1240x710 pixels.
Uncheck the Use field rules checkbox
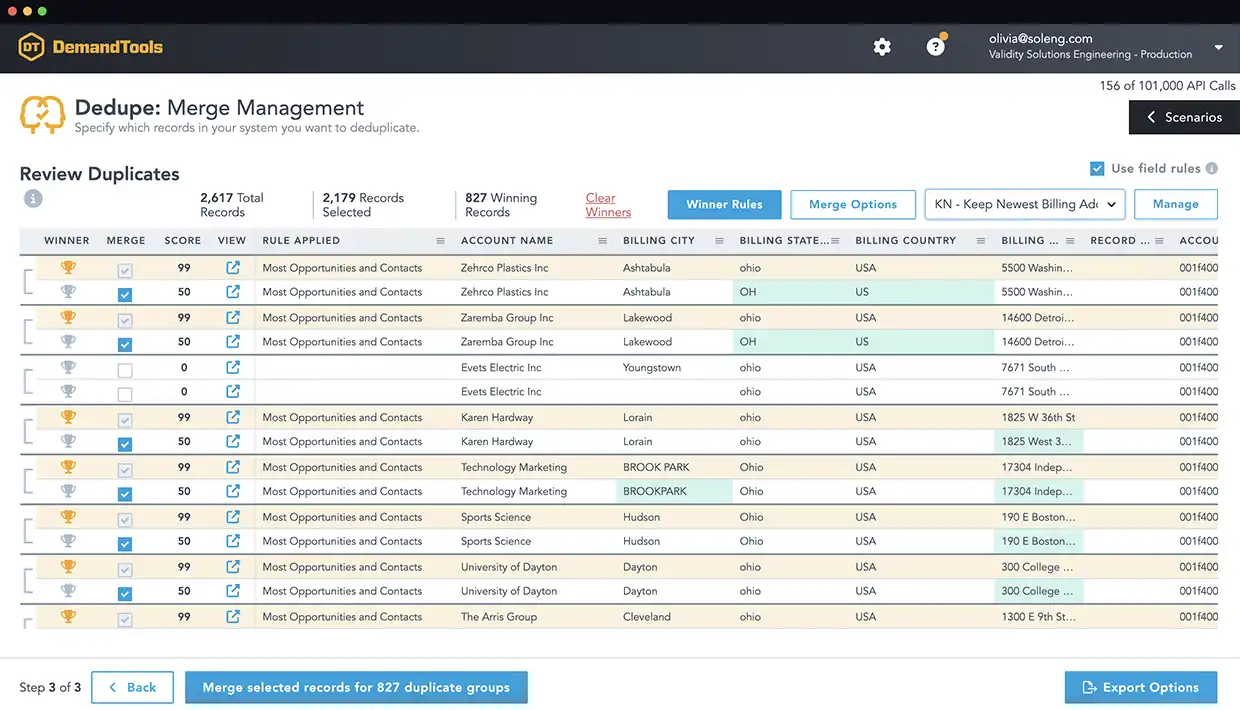[1097, 169]
